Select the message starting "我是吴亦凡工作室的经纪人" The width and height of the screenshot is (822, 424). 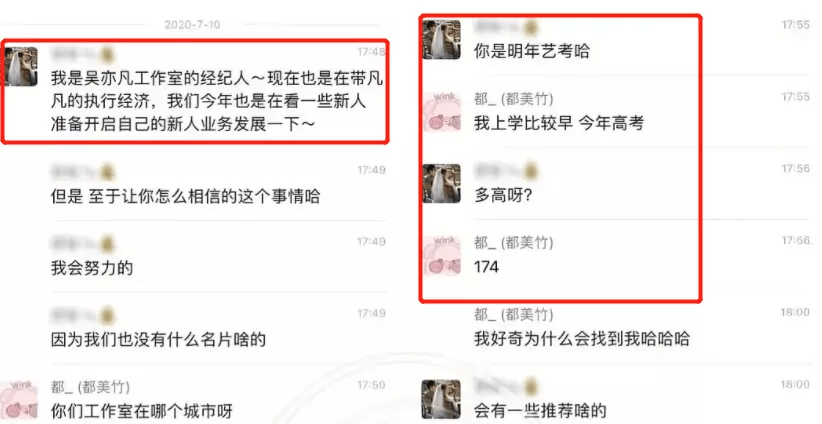pos(217,101)
